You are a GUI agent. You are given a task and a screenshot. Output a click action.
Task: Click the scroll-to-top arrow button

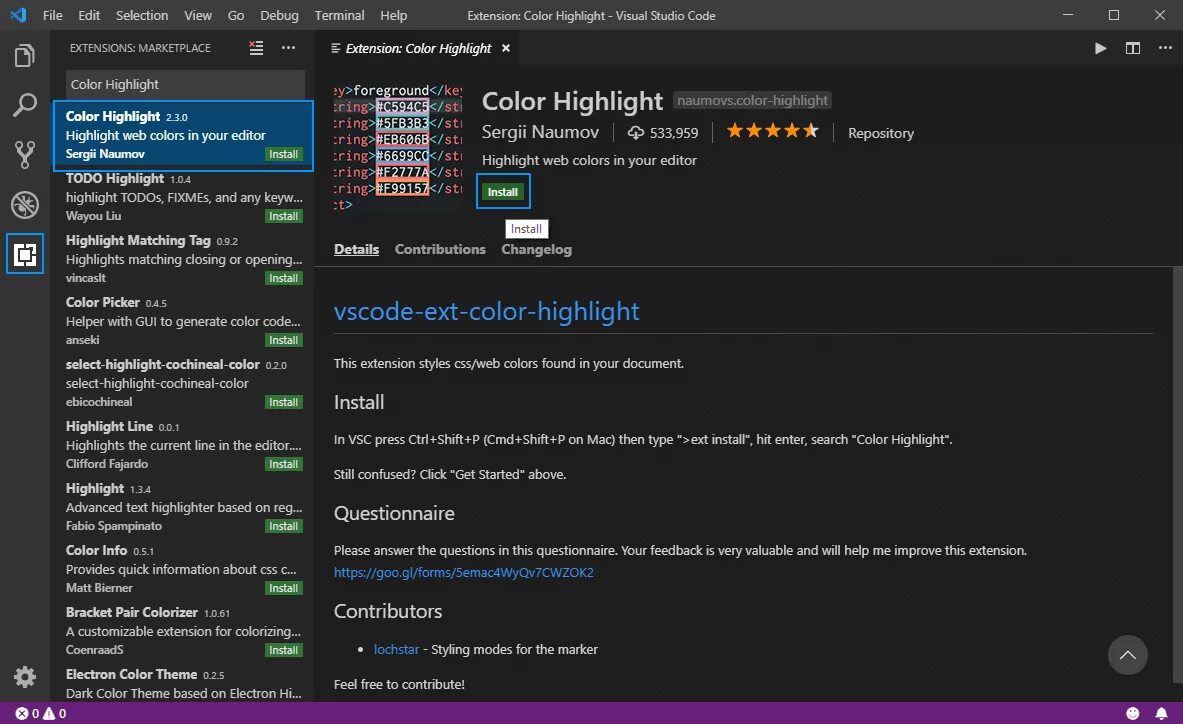(1127, 655)
